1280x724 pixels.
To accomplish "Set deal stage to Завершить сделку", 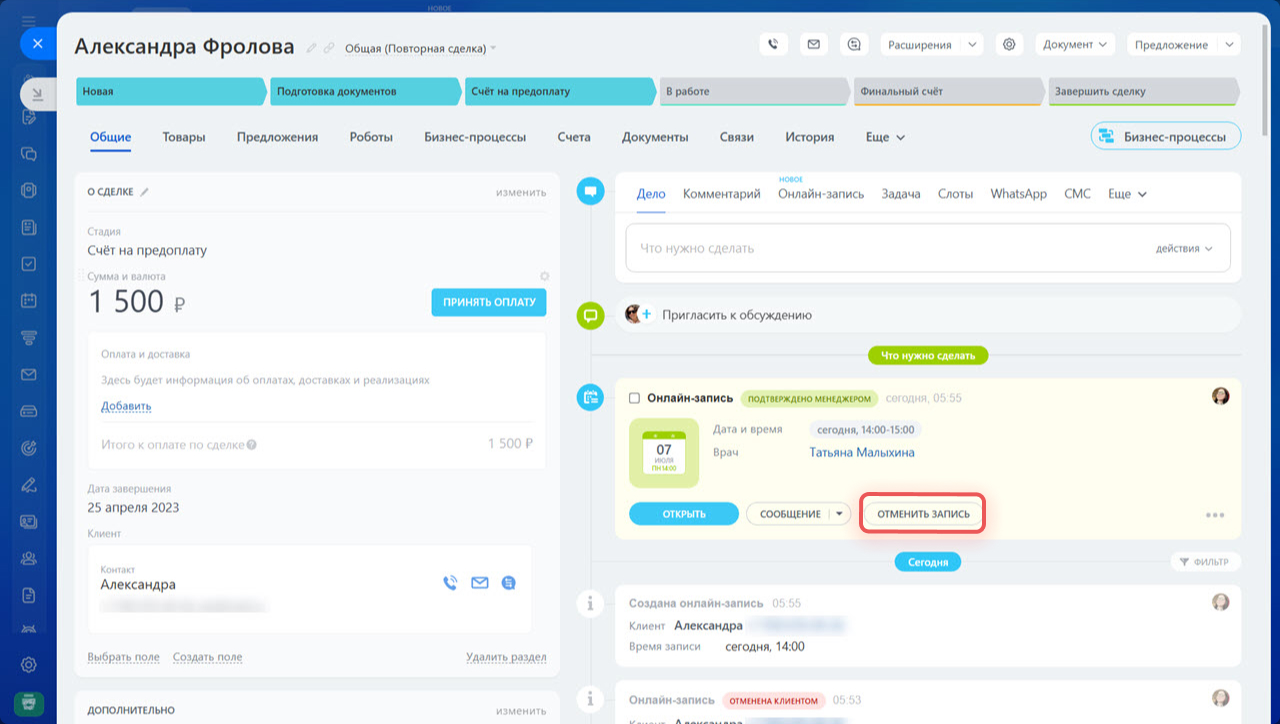I will coord(1142,91).
